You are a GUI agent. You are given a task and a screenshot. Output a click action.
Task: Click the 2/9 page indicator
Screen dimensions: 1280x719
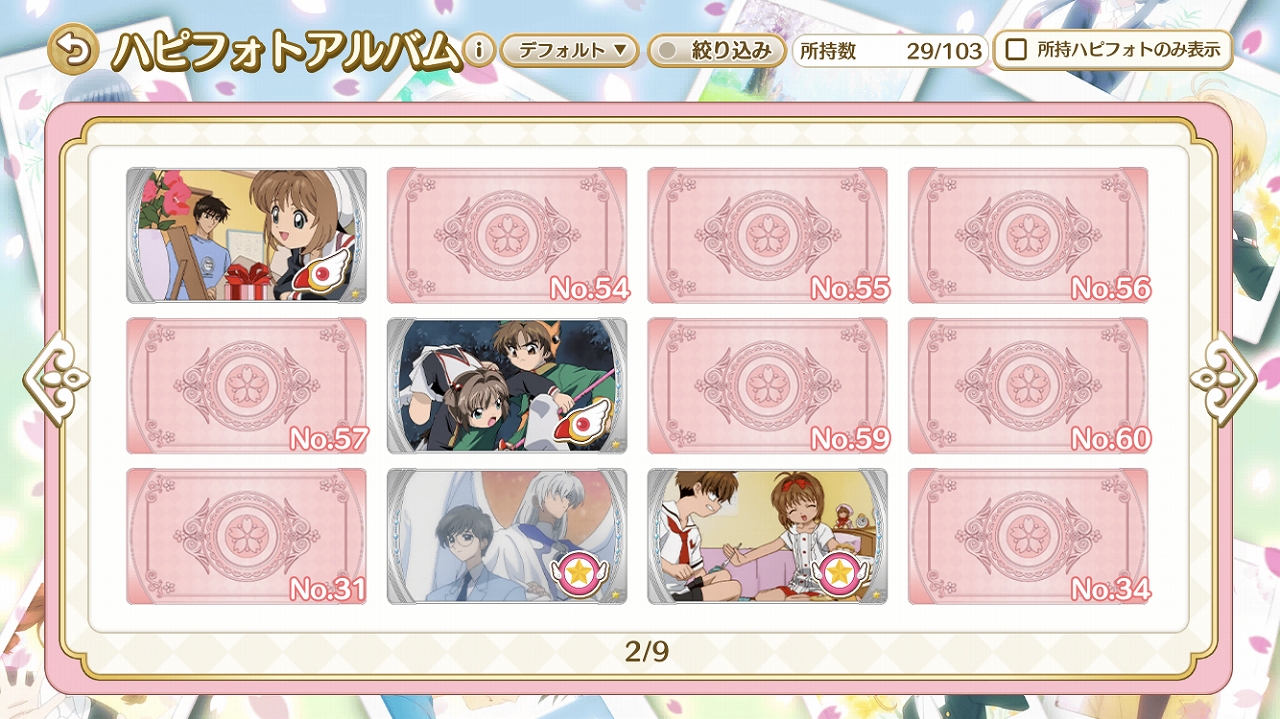pyautogui.click(x=647, y=652)
